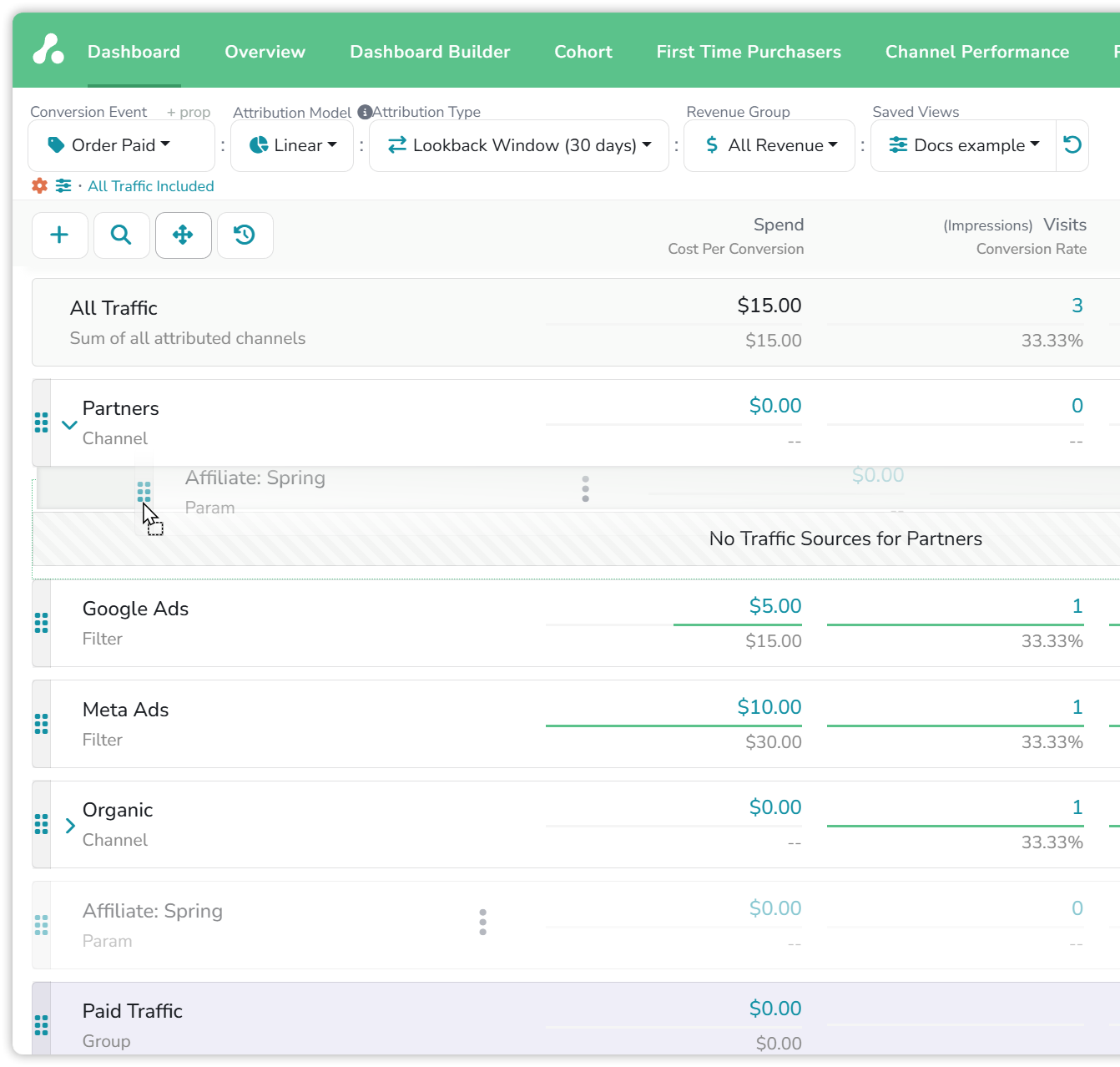Open the Overview tab
Viewport: 1120px width, 1067px height.
[x=265, y=52]
